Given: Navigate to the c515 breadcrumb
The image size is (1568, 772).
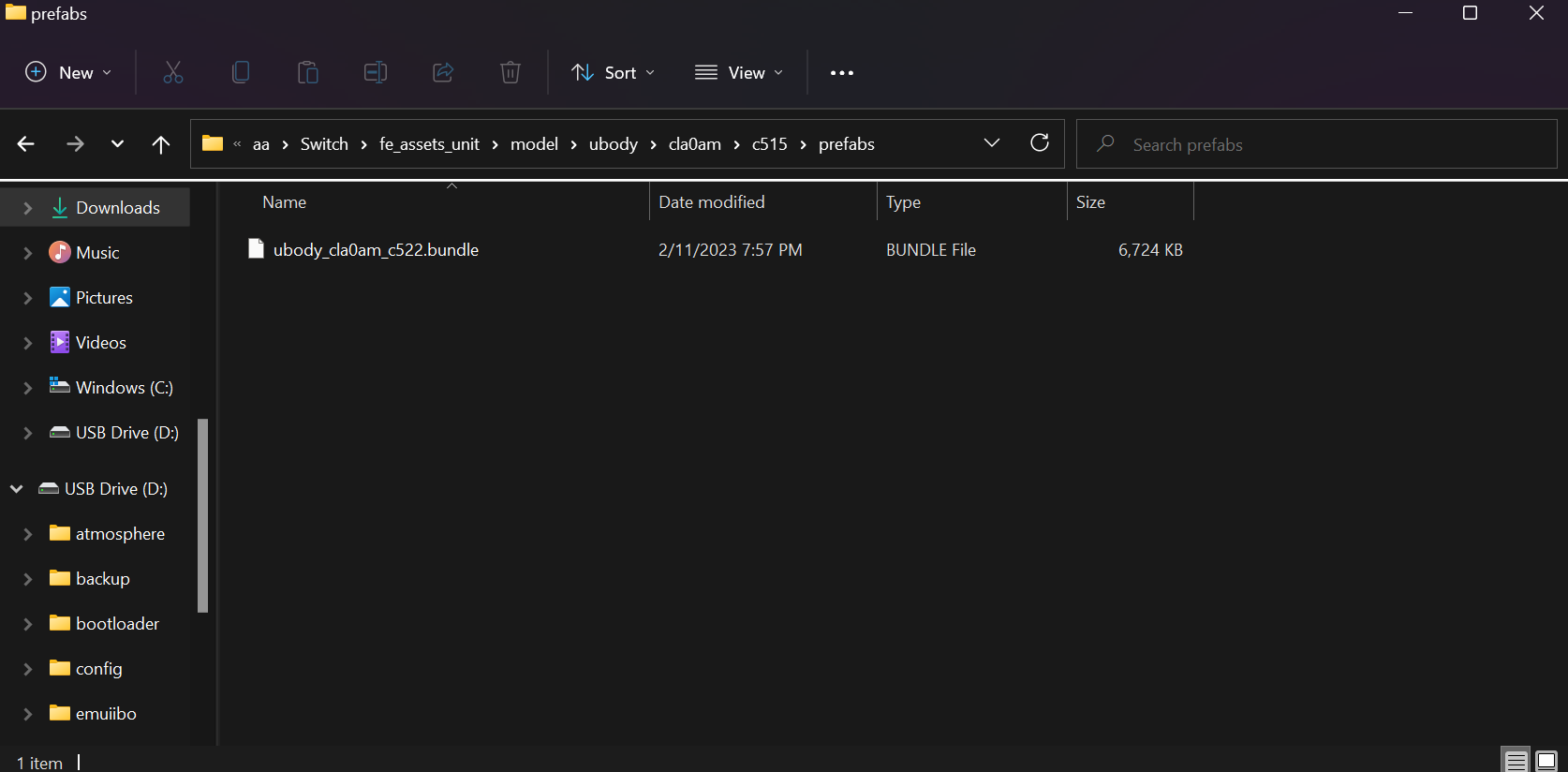Looking at the screenshot, I should click(x=770, y=144).
